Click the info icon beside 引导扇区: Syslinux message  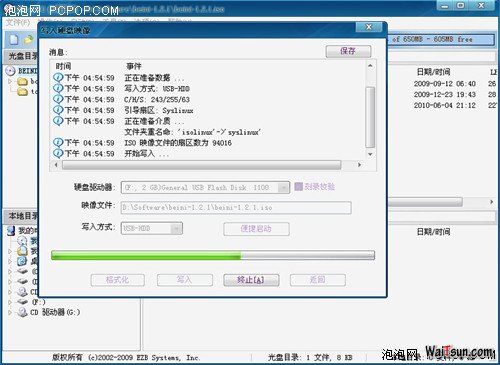click(58, 110)
